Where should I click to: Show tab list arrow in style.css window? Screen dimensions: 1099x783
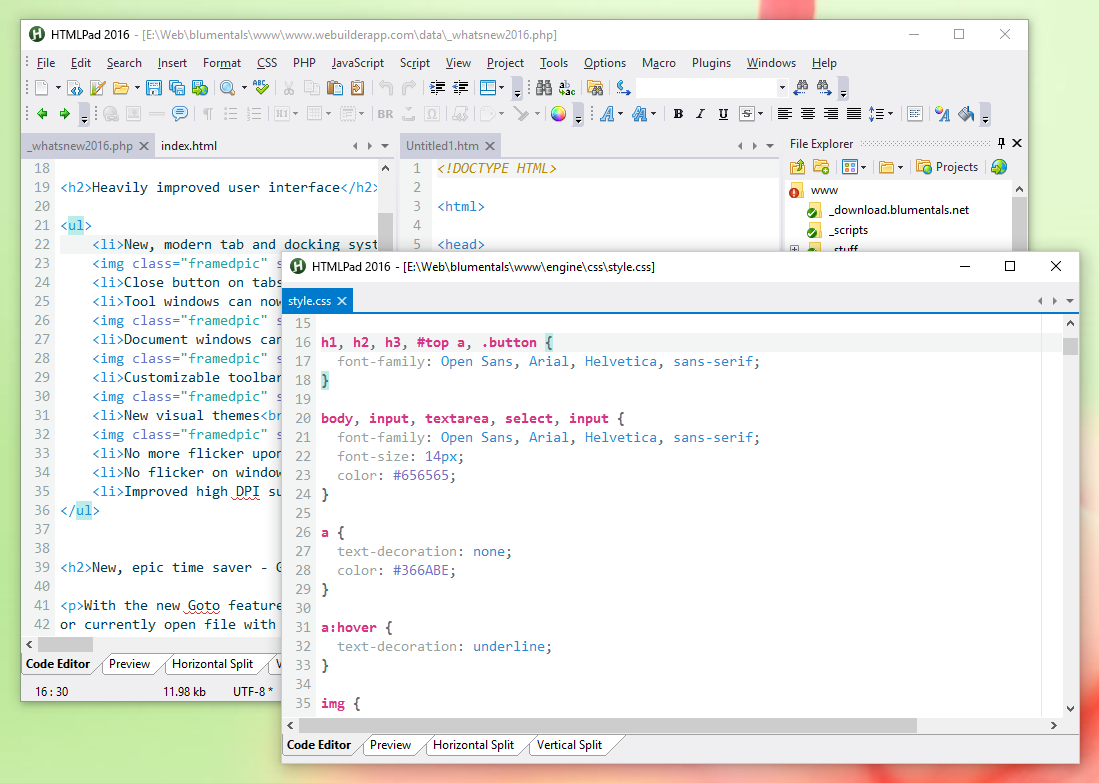pyautogui.click(x=1070, y=301)
